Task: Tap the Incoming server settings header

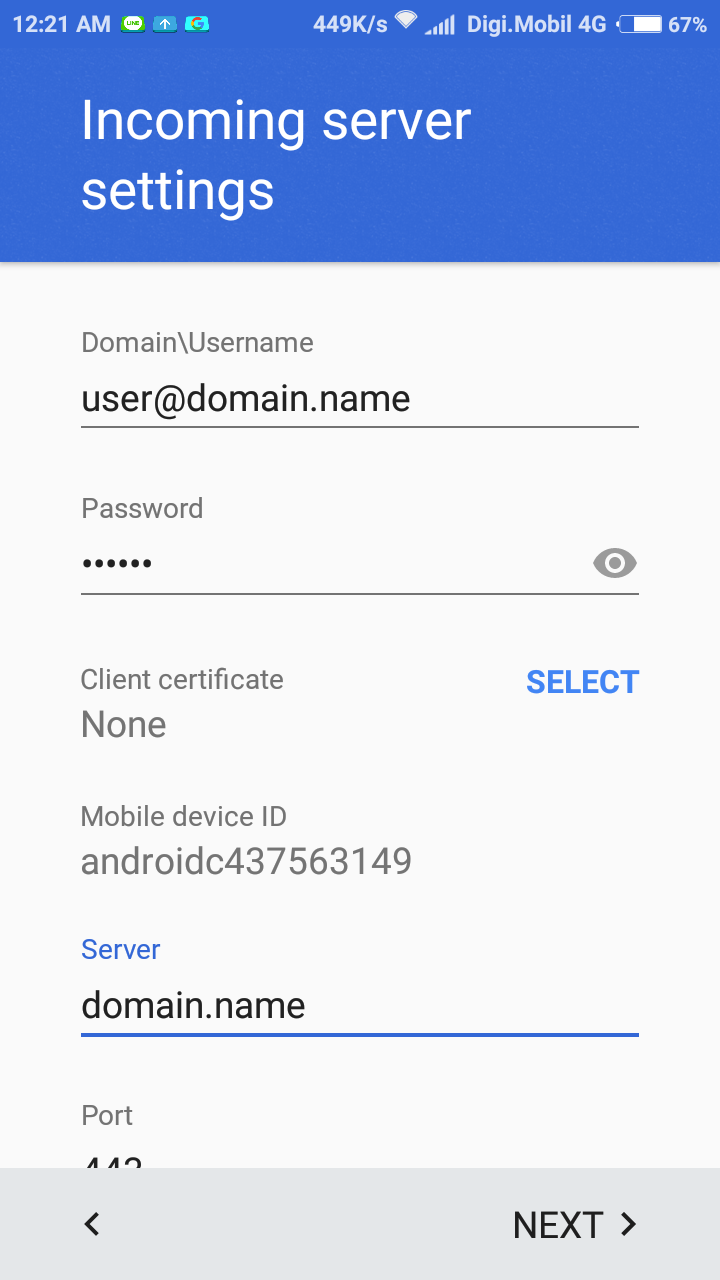Action: pyautogui.click(x=276, y=155)
